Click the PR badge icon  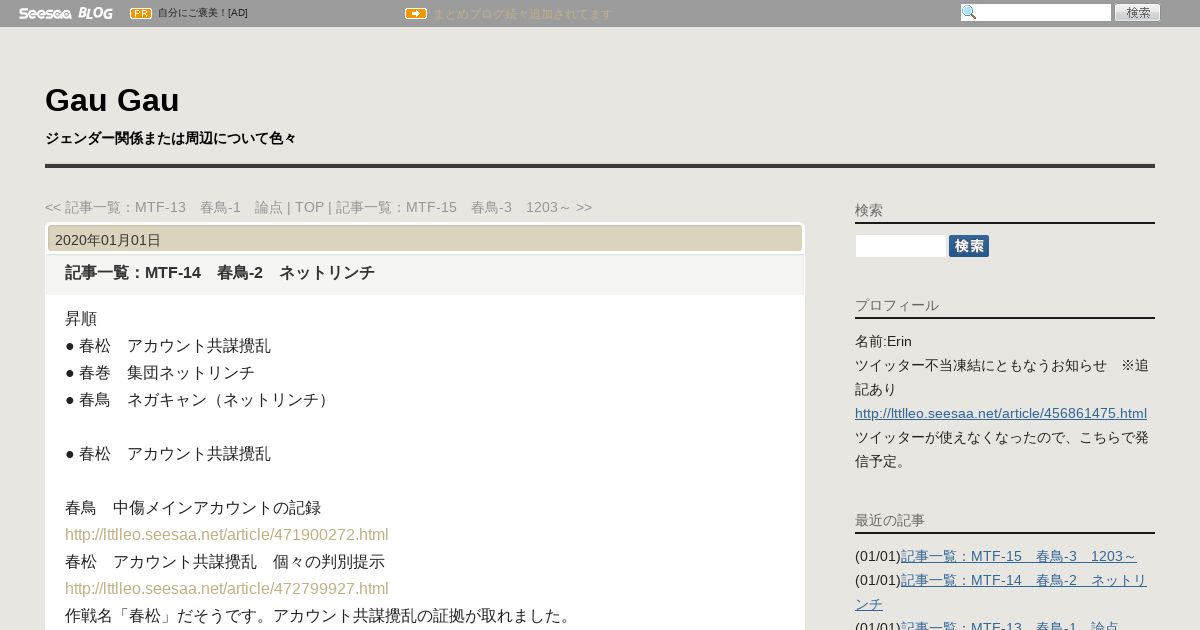(141, 13)
